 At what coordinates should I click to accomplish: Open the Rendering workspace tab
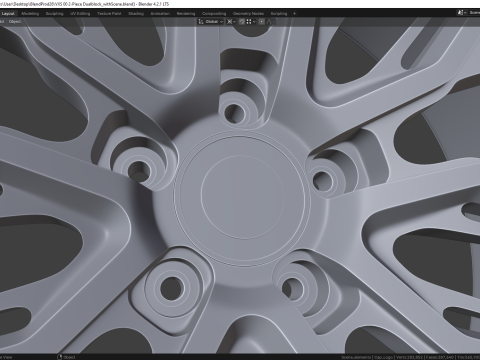[186, 14]
